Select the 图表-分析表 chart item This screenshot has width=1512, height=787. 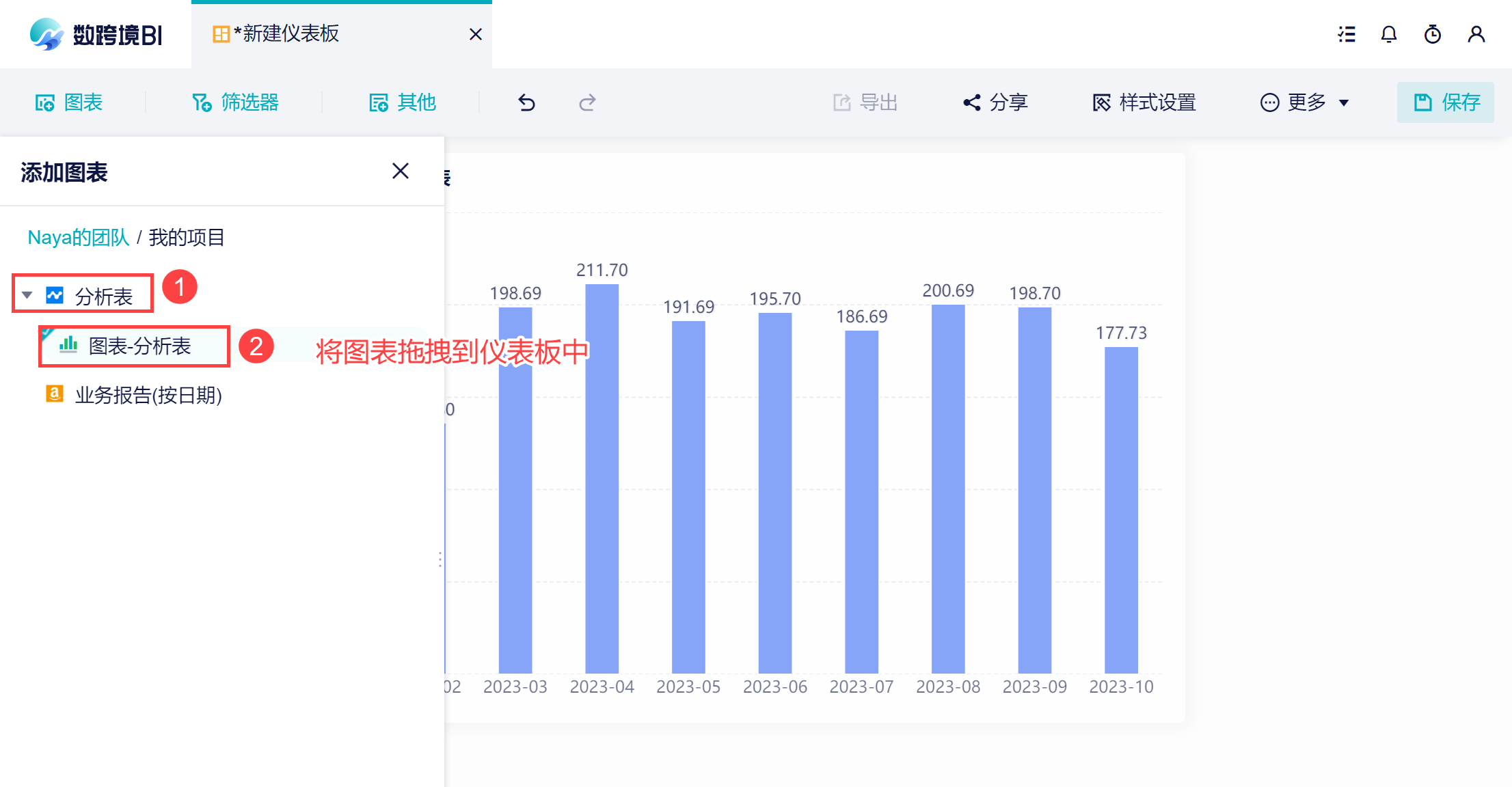(x=139, y=346)
